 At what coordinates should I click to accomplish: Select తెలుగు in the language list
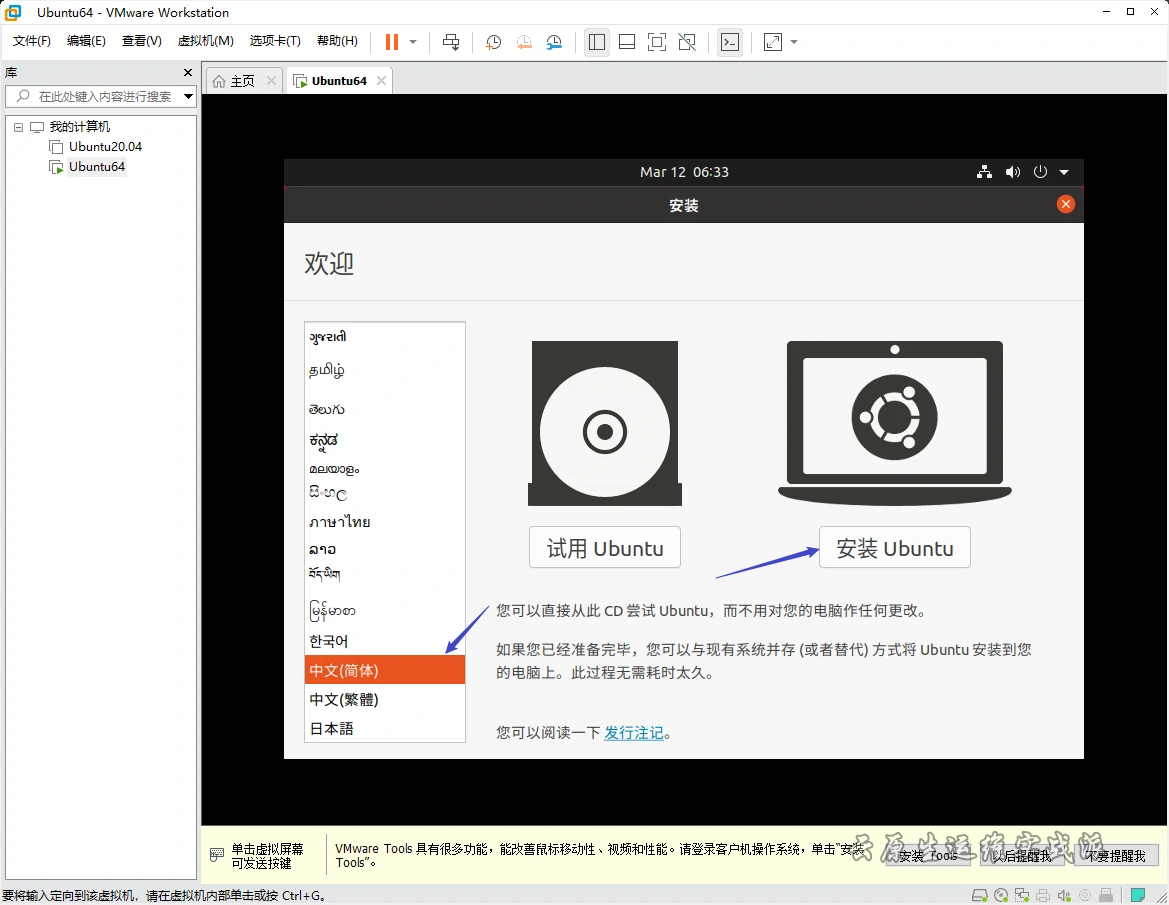[x=385, y=409]
